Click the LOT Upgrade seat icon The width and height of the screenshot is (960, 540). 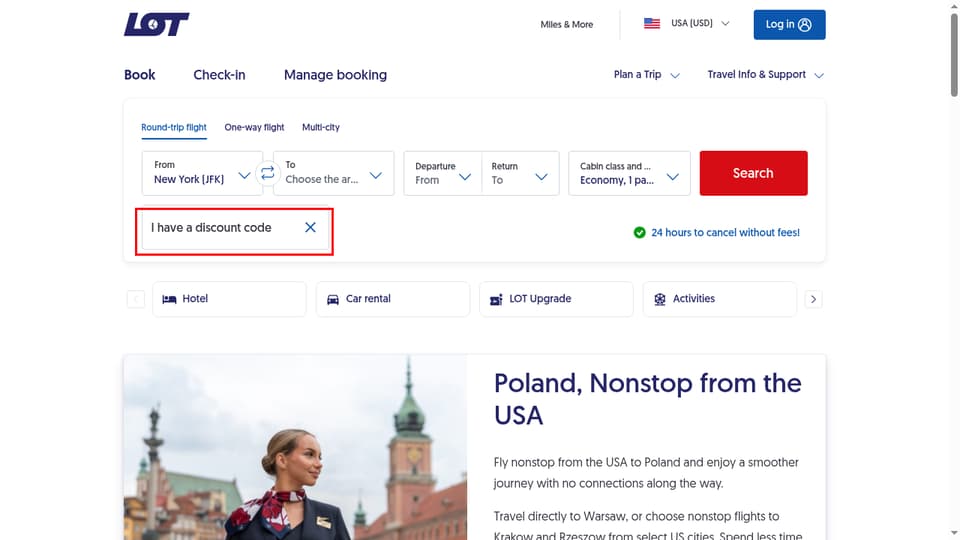(x=496, y=299)
